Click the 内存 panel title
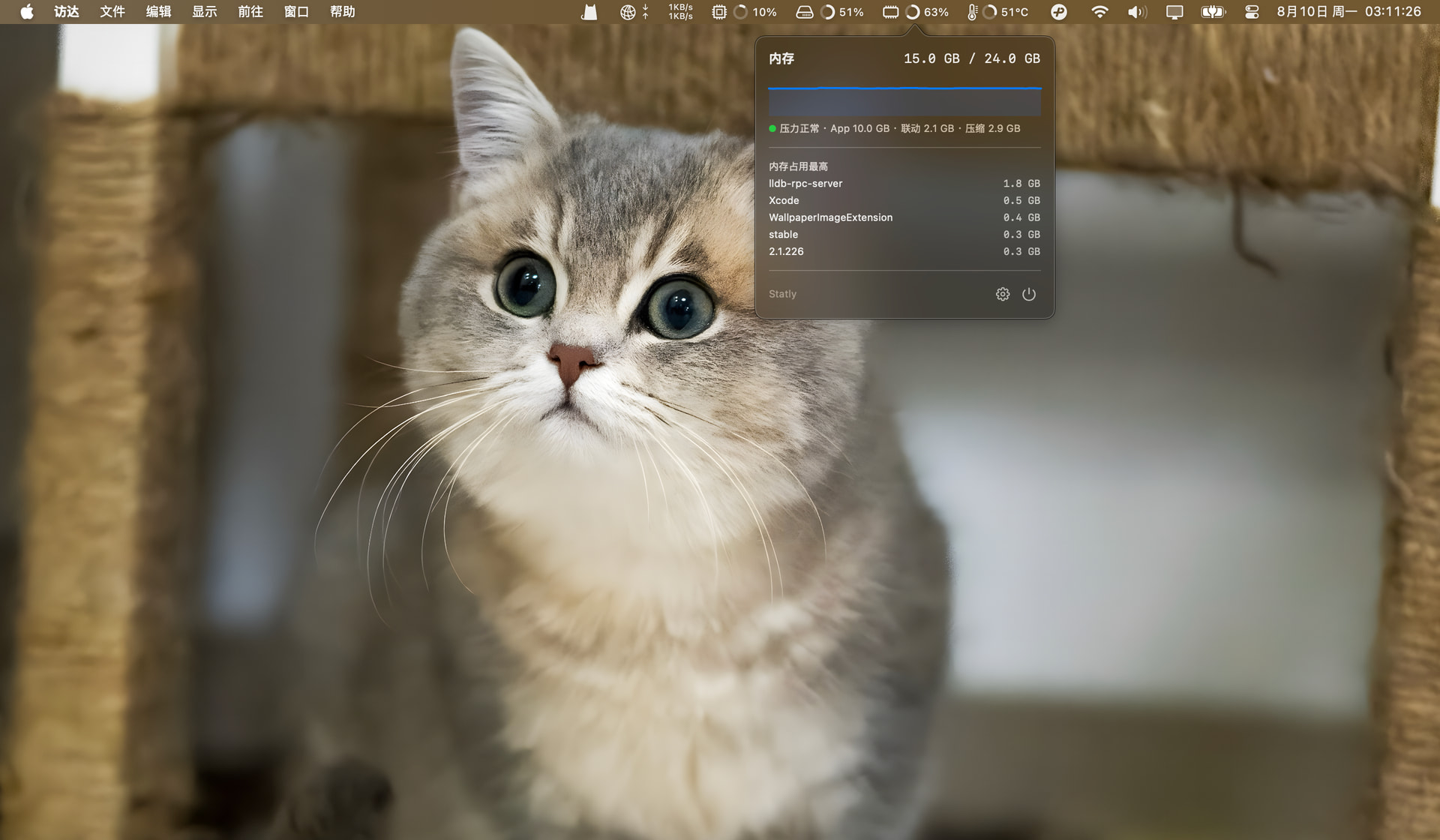This screenshot has width=1440, height=840. pos(781,58)
